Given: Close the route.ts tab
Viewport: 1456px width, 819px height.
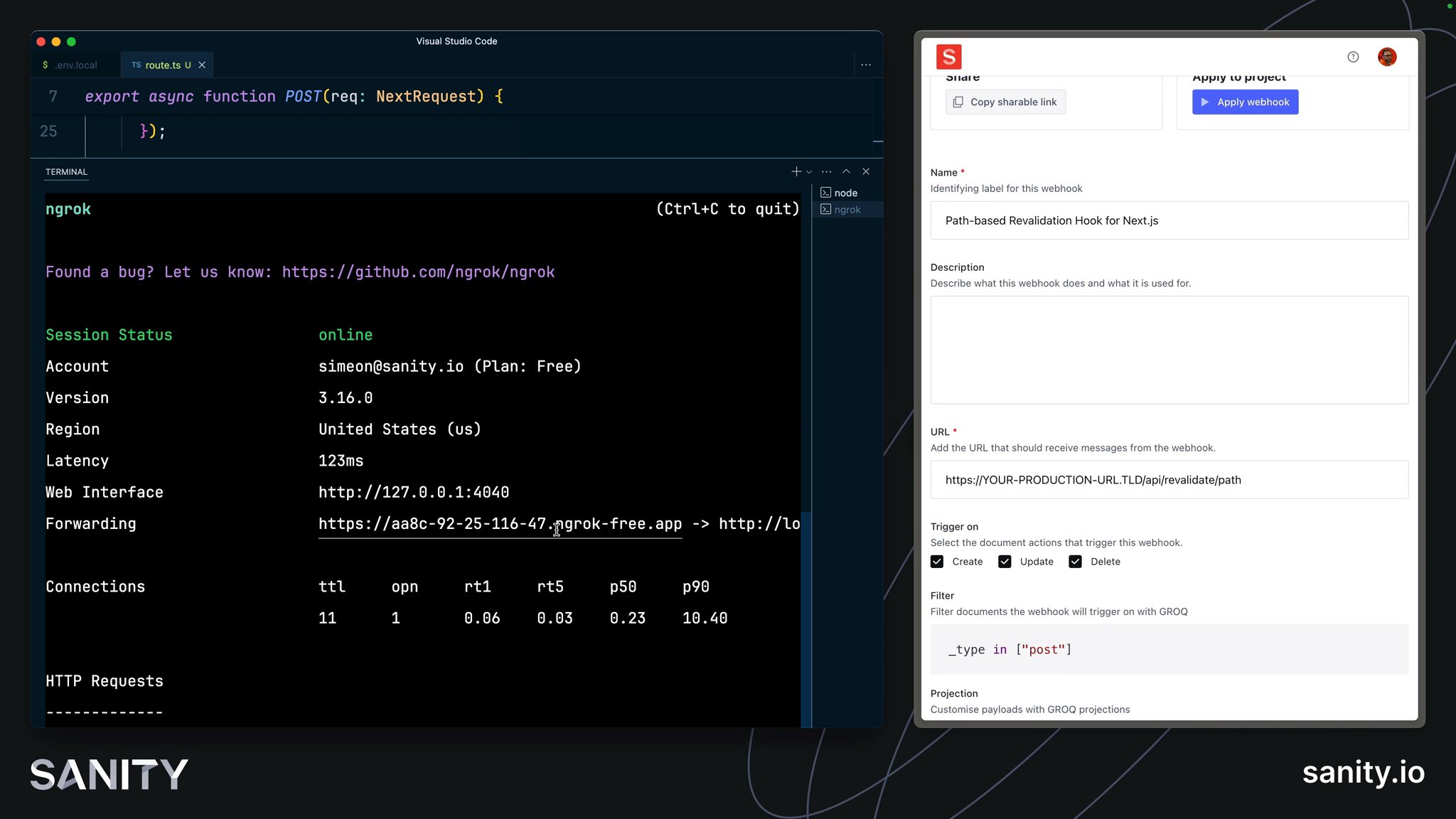Looking at the screenshot, I should tap(202, 65).
